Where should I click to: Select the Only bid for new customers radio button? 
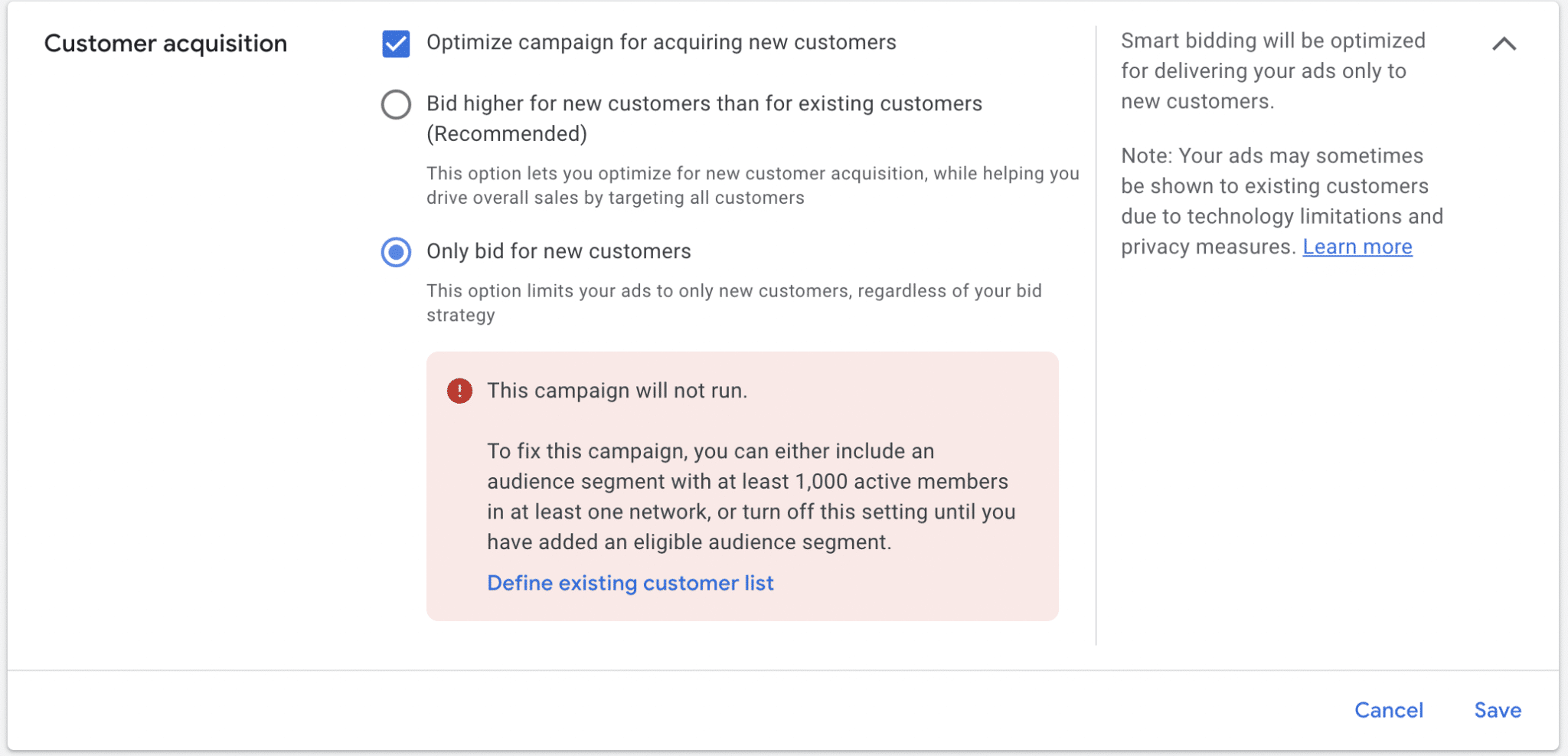click(396, 252)
